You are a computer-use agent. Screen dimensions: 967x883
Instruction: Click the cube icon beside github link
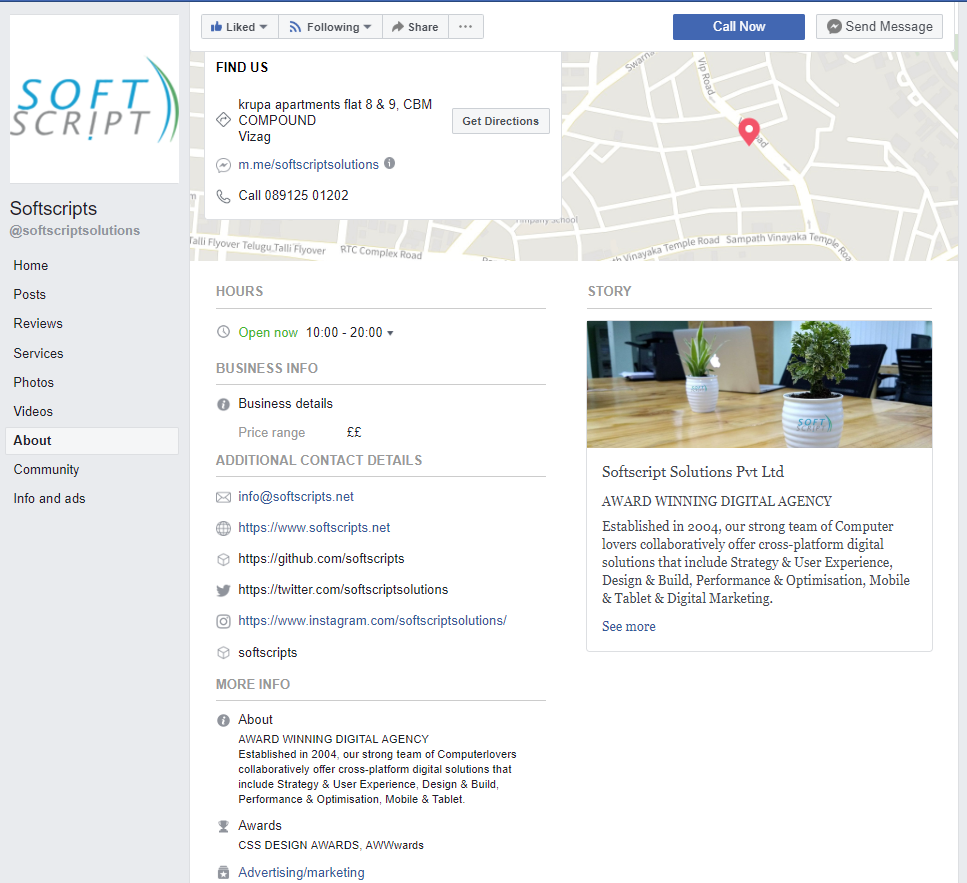[223, 559]
